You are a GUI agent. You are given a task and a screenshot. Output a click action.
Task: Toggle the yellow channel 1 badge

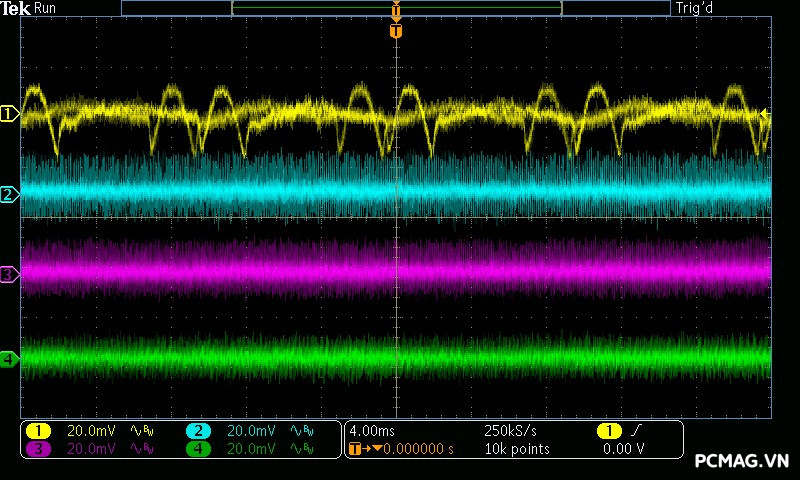38,431
